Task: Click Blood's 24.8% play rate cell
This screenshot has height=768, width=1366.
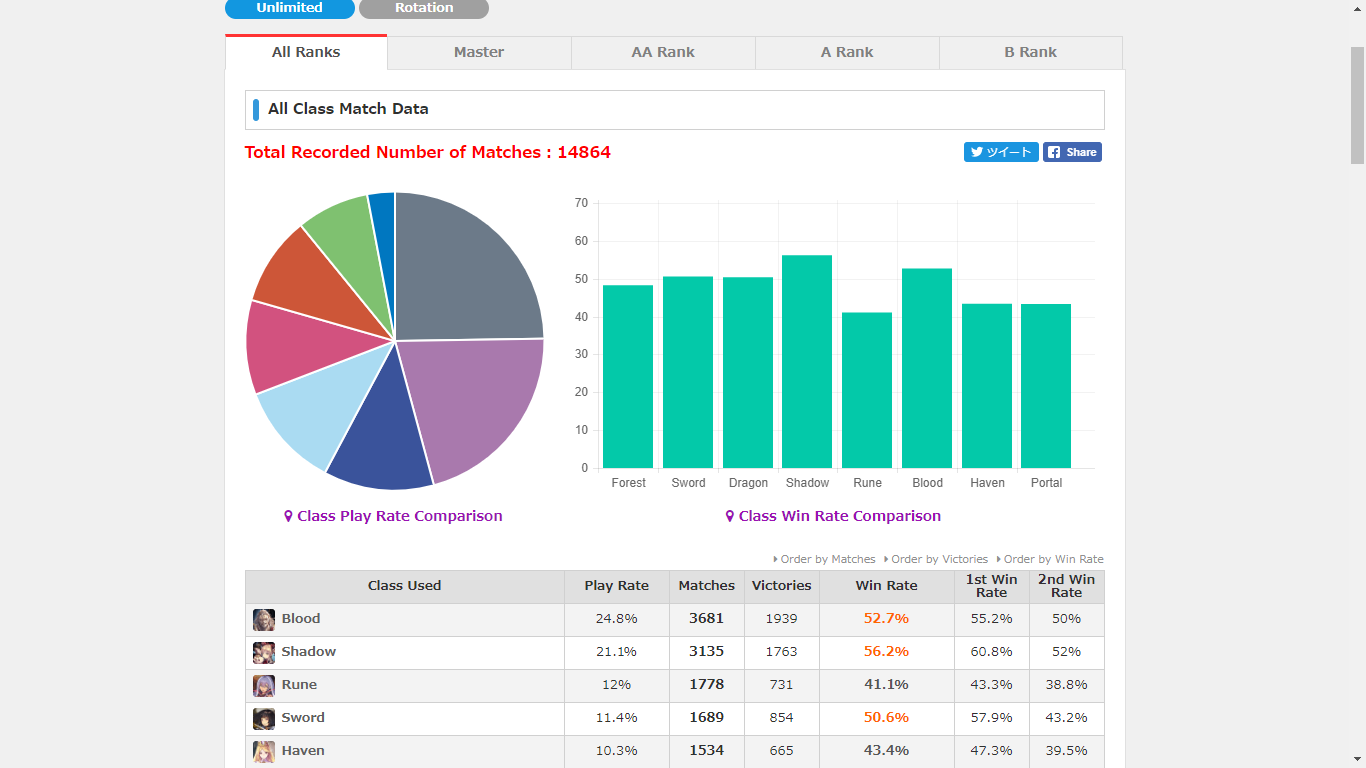Action: (617, 619)
